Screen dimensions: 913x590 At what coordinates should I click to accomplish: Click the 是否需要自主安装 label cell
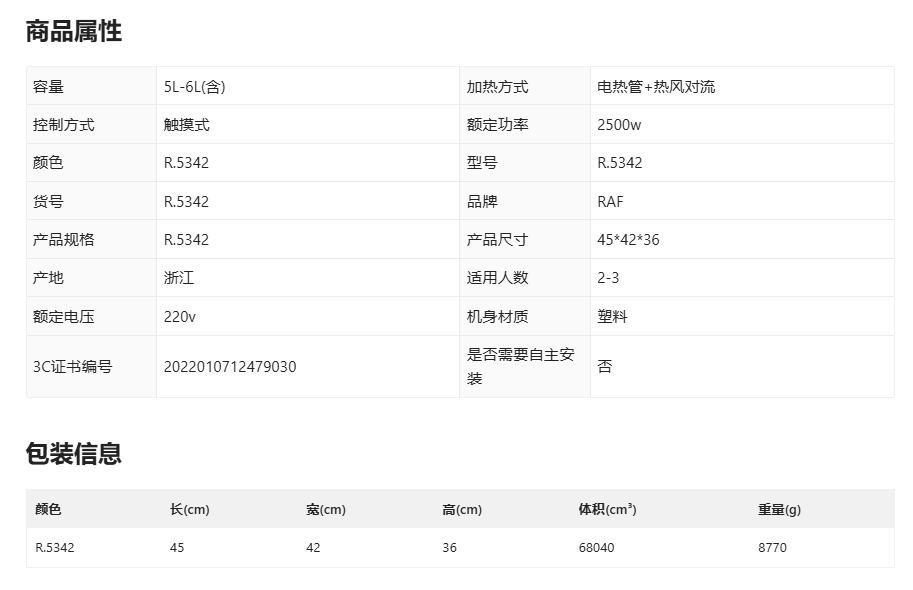(521, 366)
